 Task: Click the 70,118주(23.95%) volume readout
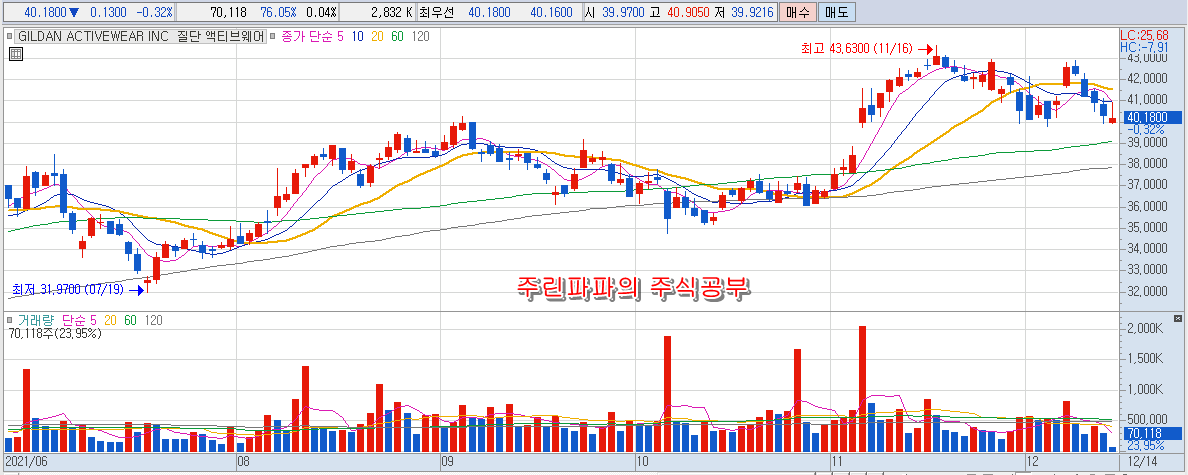(x=55, y=333)
